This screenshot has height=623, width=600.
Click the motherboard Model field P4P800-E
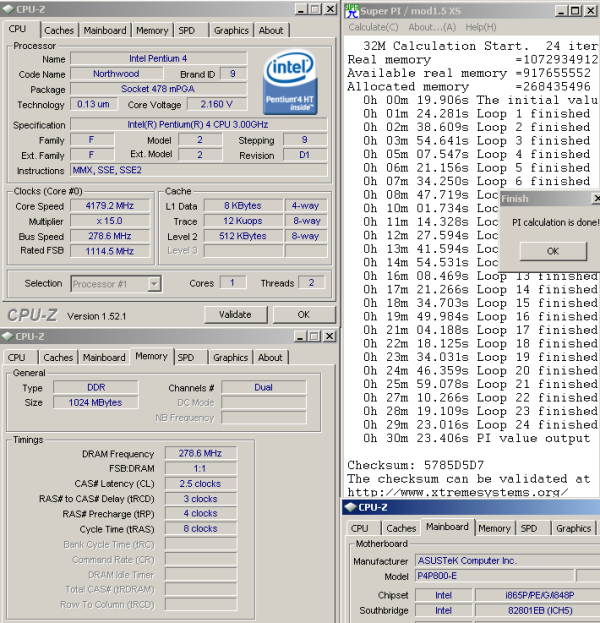[x=494, y=576]
